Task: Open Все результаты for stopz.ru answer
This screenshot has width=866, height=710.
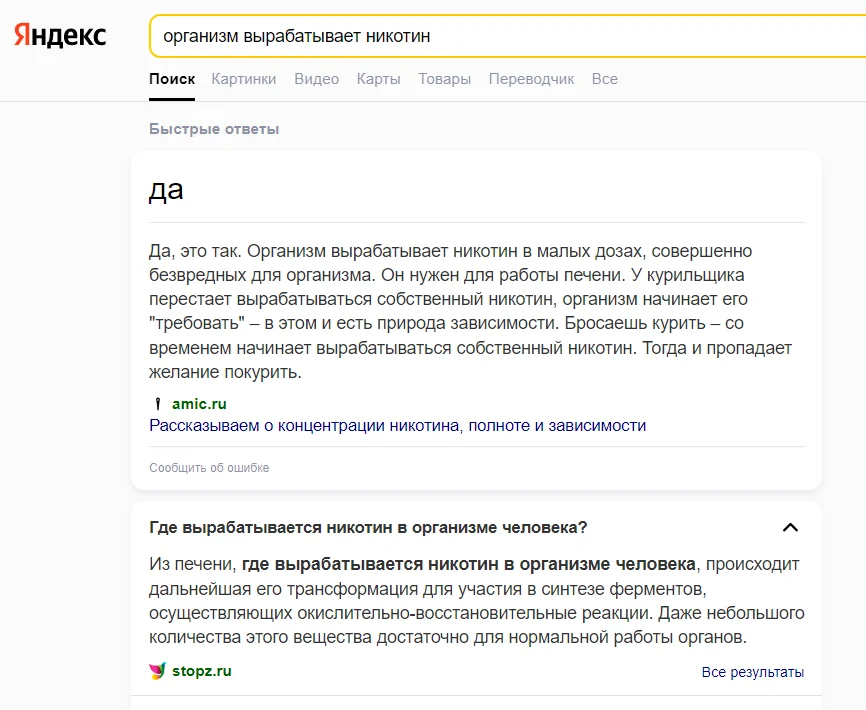Action: pyautogui.click(x=752, y=672)
